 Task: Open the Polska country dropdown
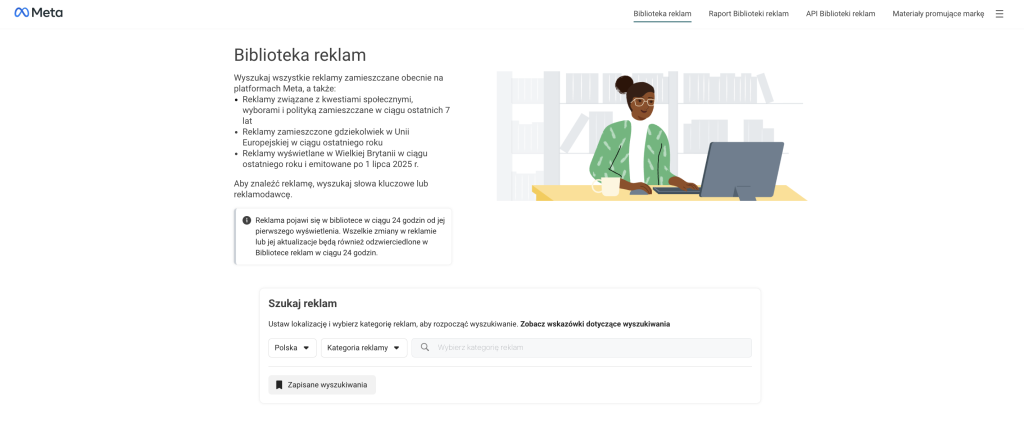click(292, 348)
